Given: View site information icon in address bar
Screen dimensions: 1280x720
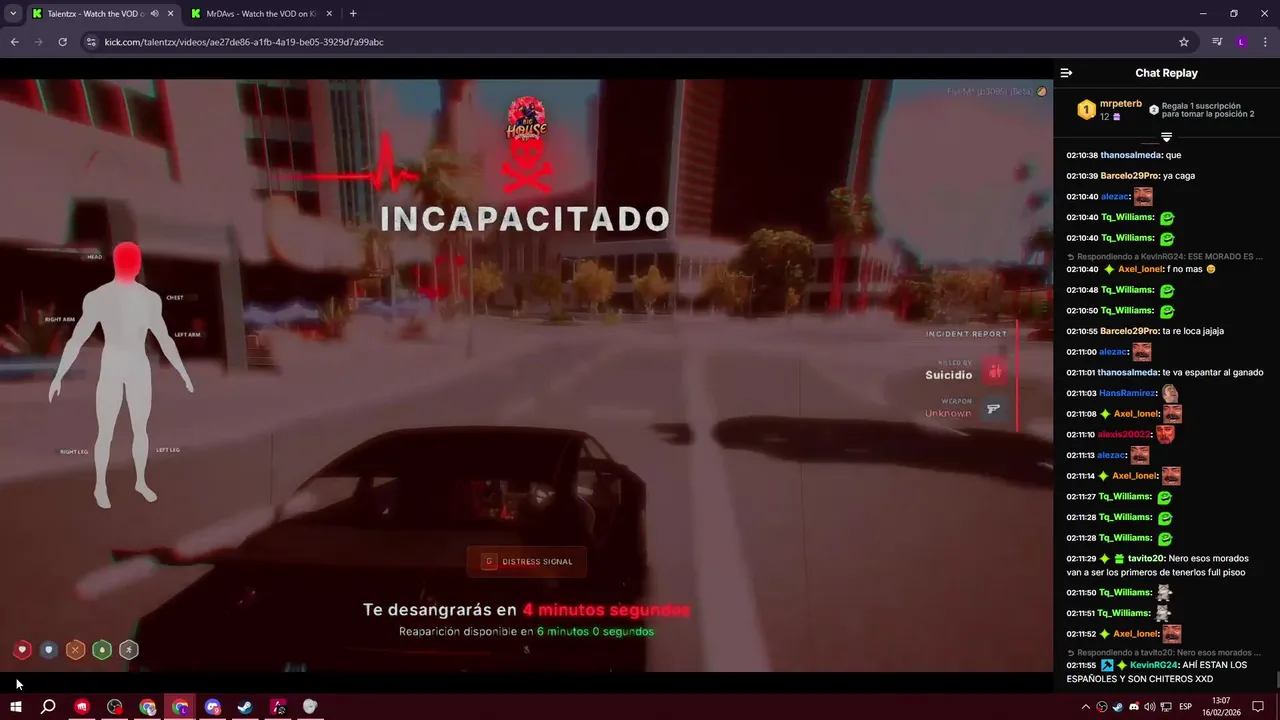Looking at the screenshot, I should click(x=91, y=42).
